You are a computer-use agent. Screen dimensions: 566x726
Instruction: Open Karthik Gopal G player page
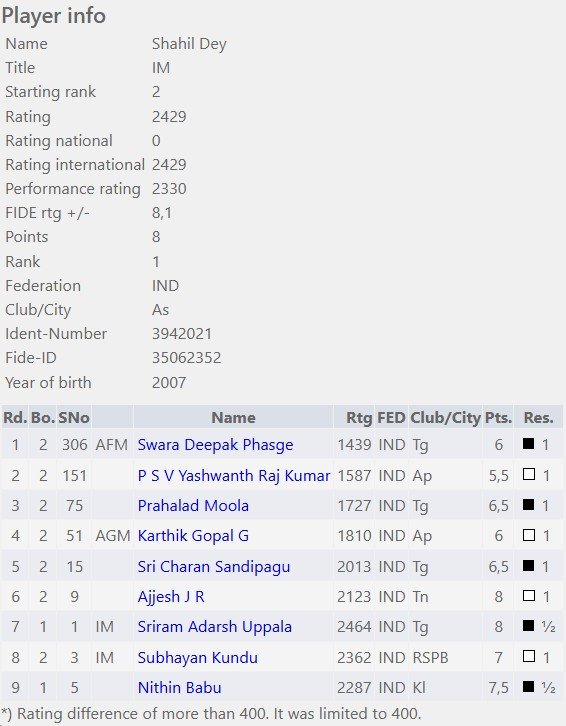[193, 536]
